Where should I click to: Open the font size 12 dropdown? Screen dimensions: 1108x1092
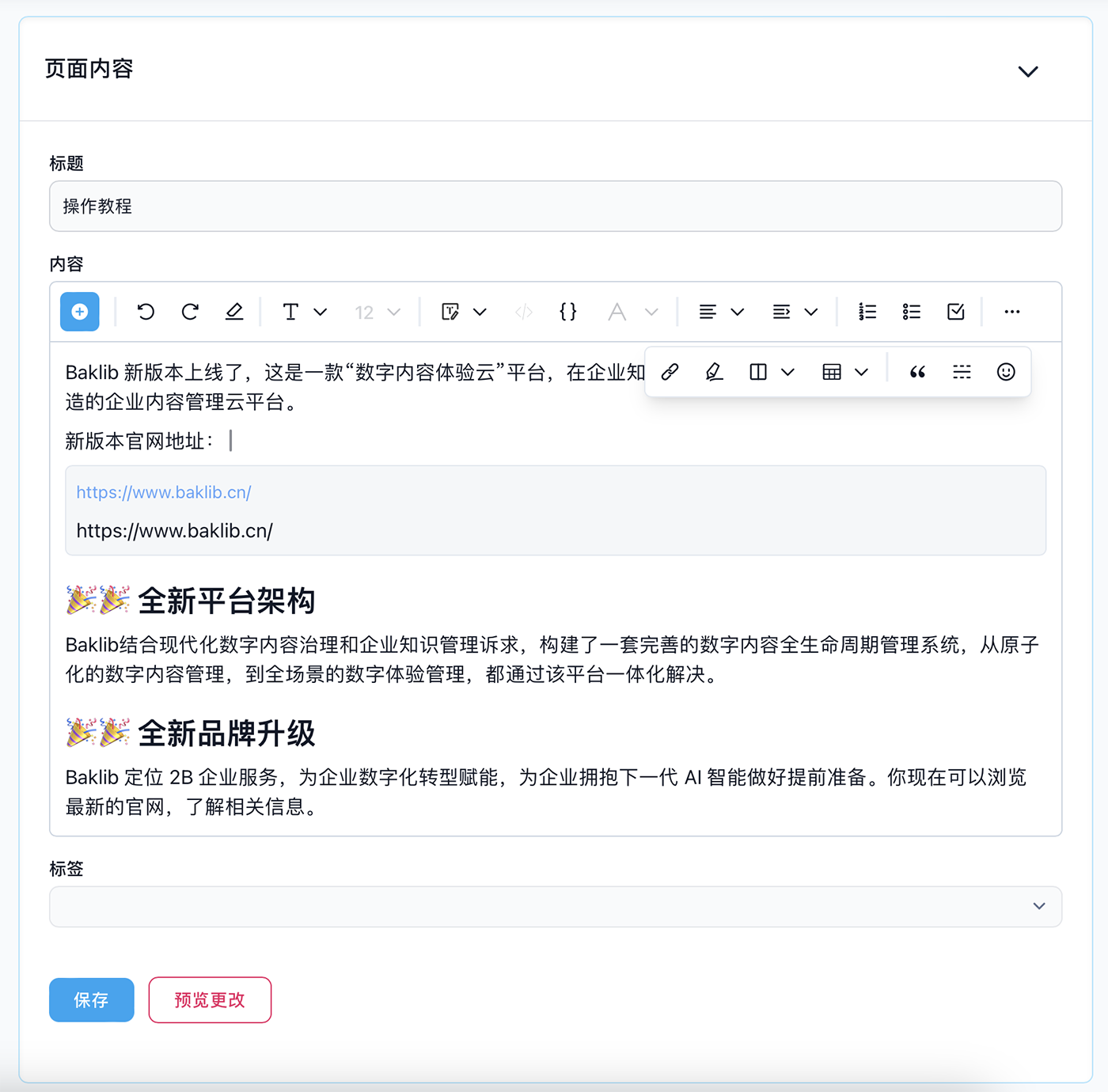378,312
